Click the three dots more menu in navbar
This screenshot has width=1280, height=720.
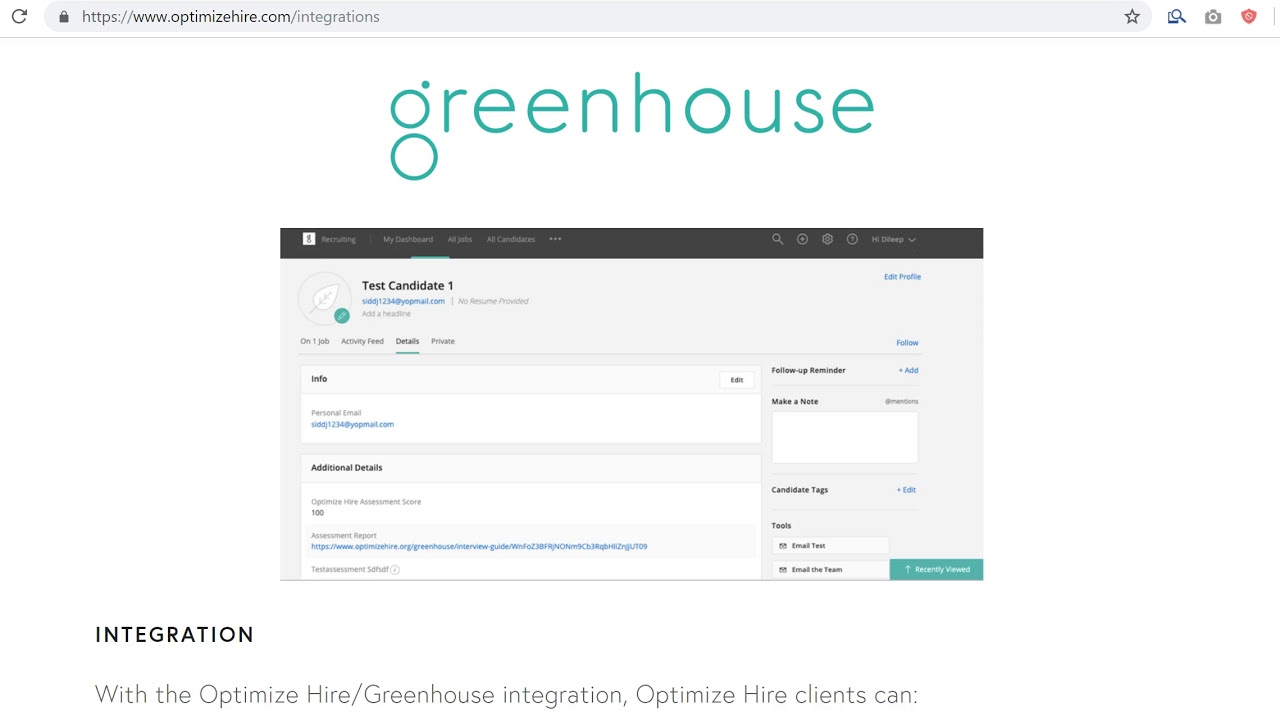pos(555,239)
